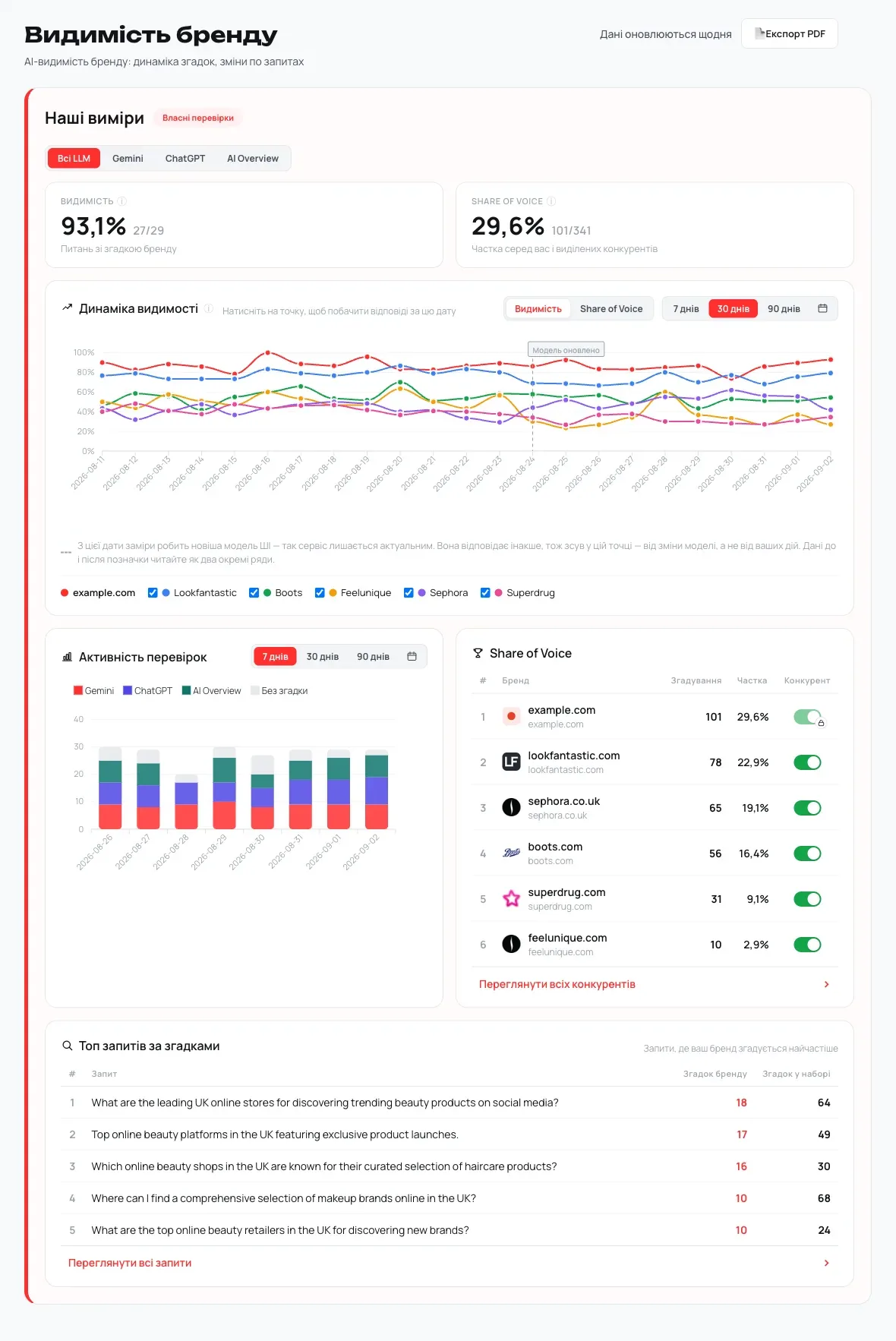
Task: Click the info icon next to SHARE OF VOICE
Action: pos(551,201)
